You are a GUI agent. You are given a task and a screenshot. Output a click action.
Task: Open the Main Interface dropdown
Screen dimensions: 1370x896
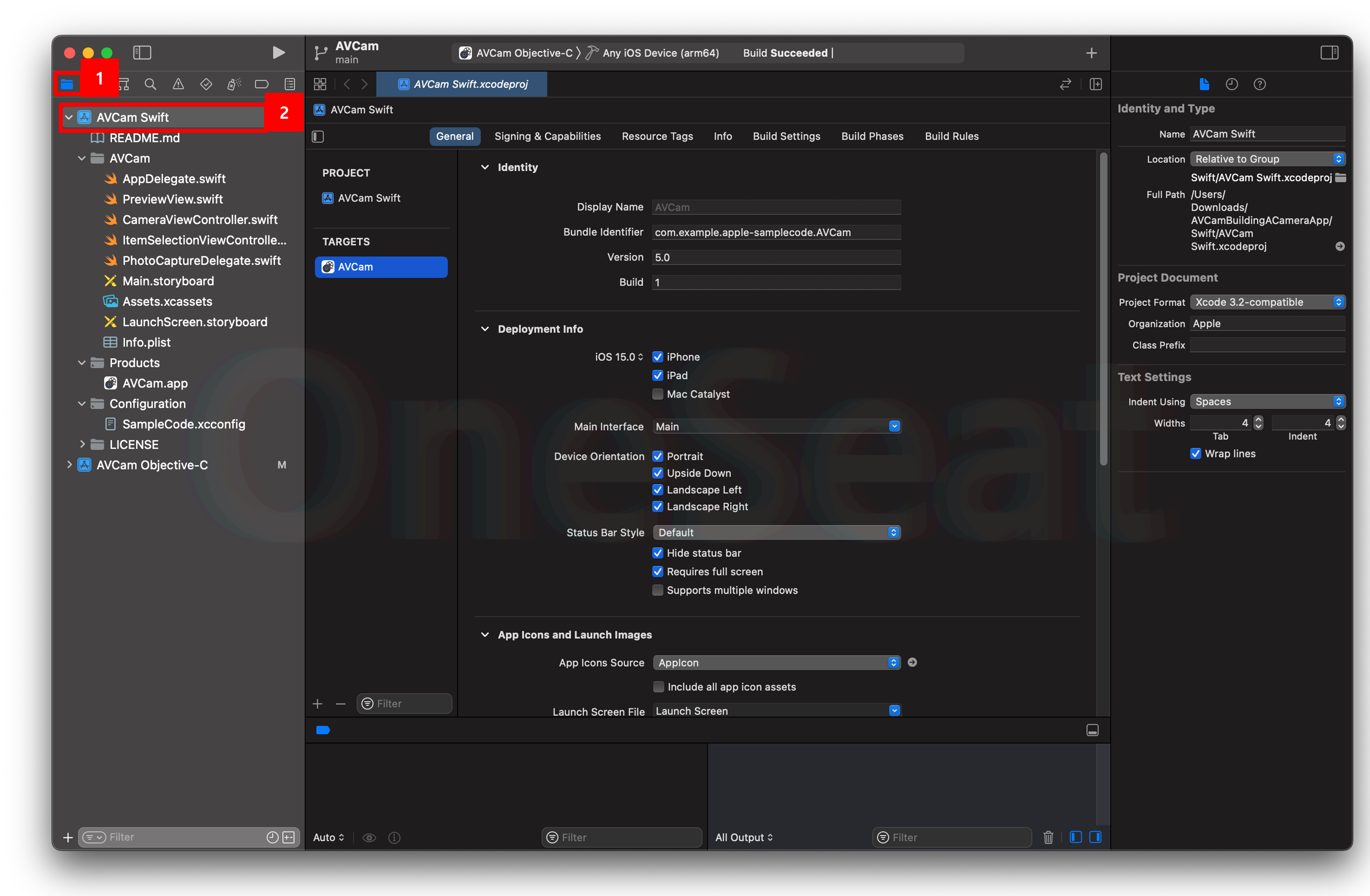pyautogui.click(x=777, y=427)
